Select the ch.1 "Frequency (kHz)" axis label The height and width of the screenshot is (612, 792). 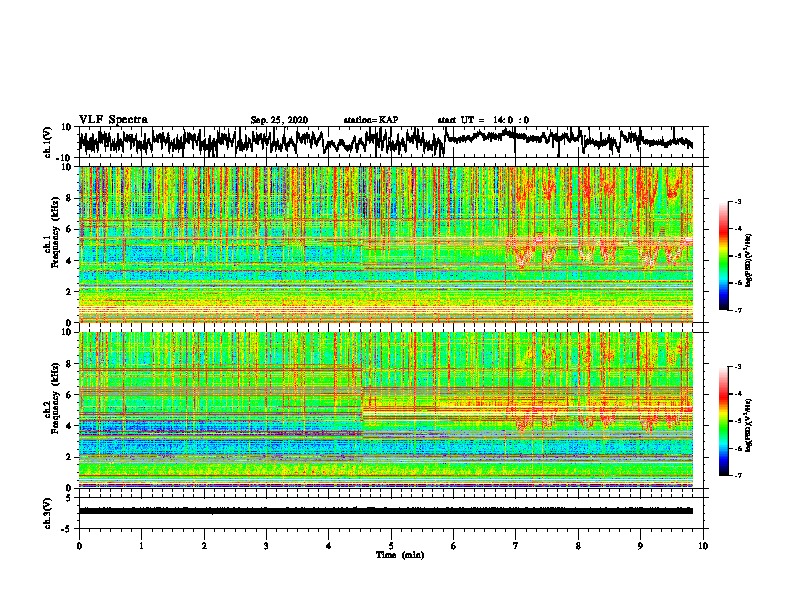pyautogui.click(x=55, y=232)
